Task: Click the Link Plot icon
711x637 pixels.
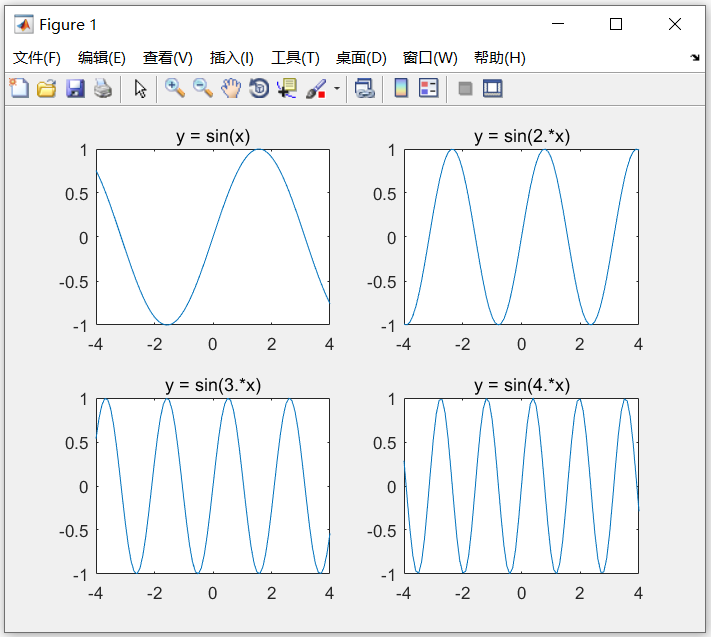Action: tap(365, 88)
